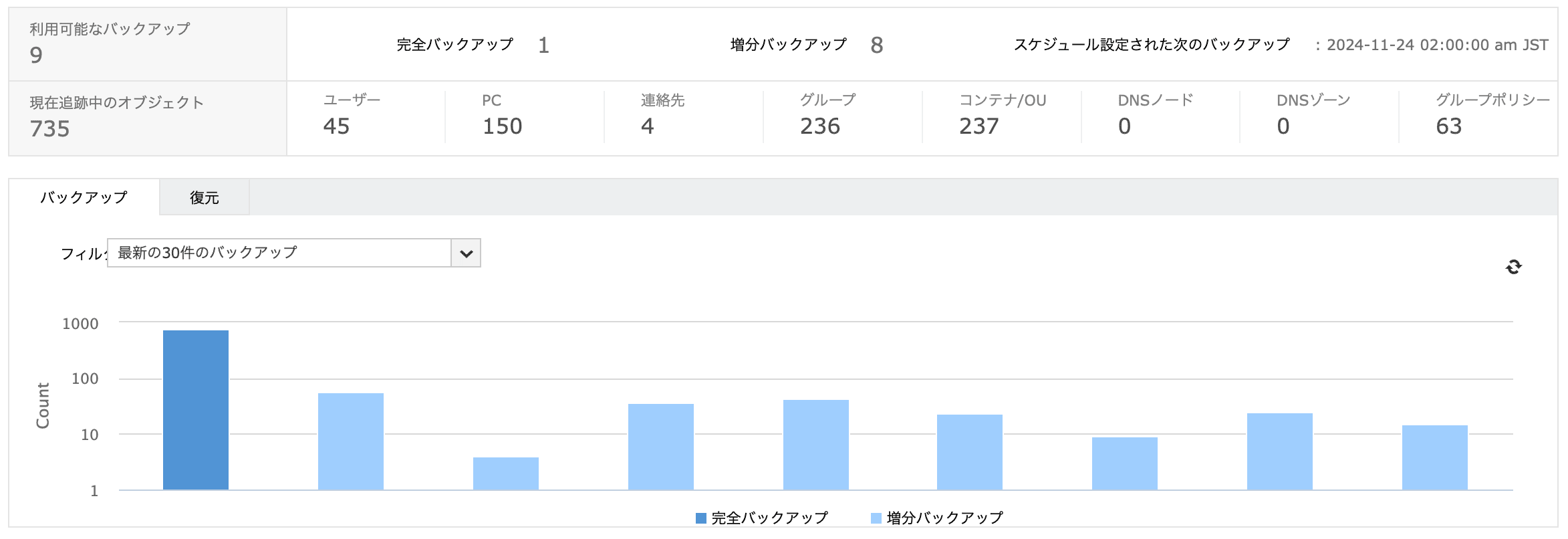This screenshot has height=539, width=1568.
Task: Click the first light blue incremental bar
Action: tap(351, 441)
